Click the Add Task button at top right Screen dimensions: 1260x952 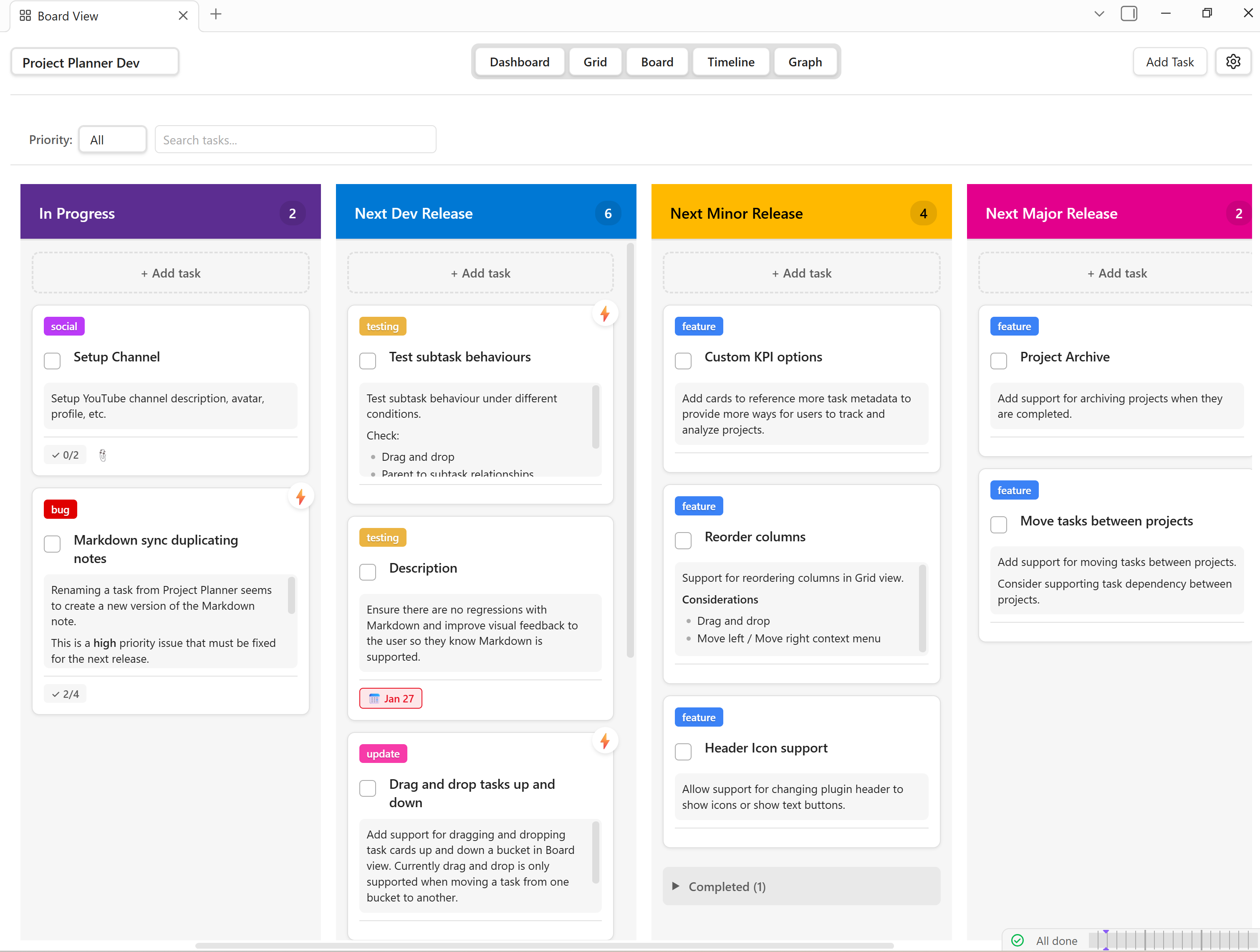[x=1169, y=61]
